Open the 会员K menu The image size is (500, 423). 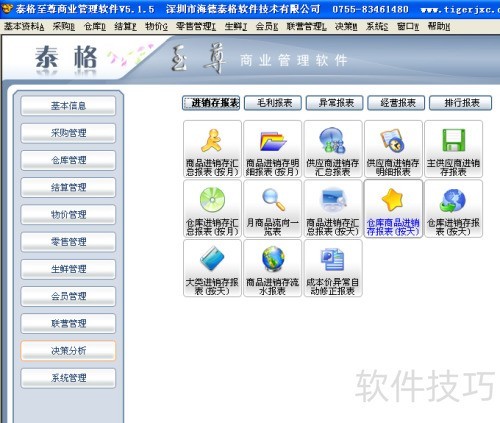coord(267,27)
